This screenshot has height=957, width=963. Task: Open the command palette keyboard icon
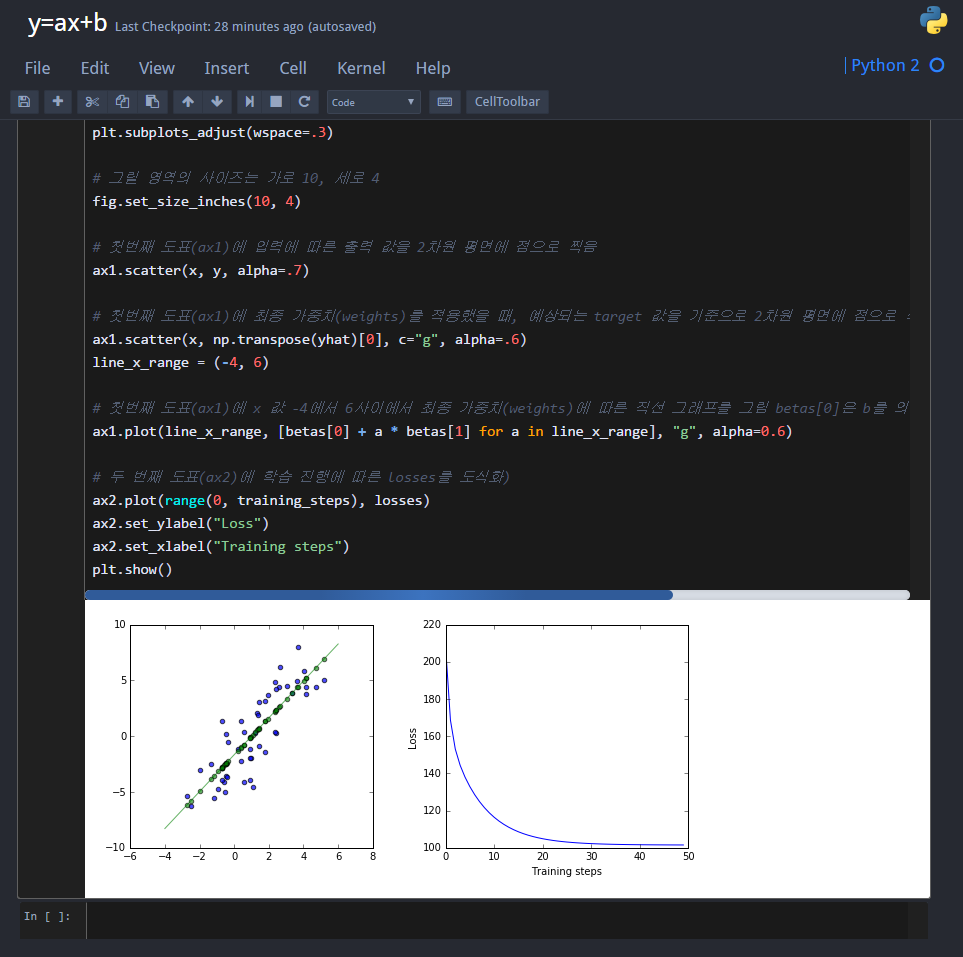(x=445, y=102)
